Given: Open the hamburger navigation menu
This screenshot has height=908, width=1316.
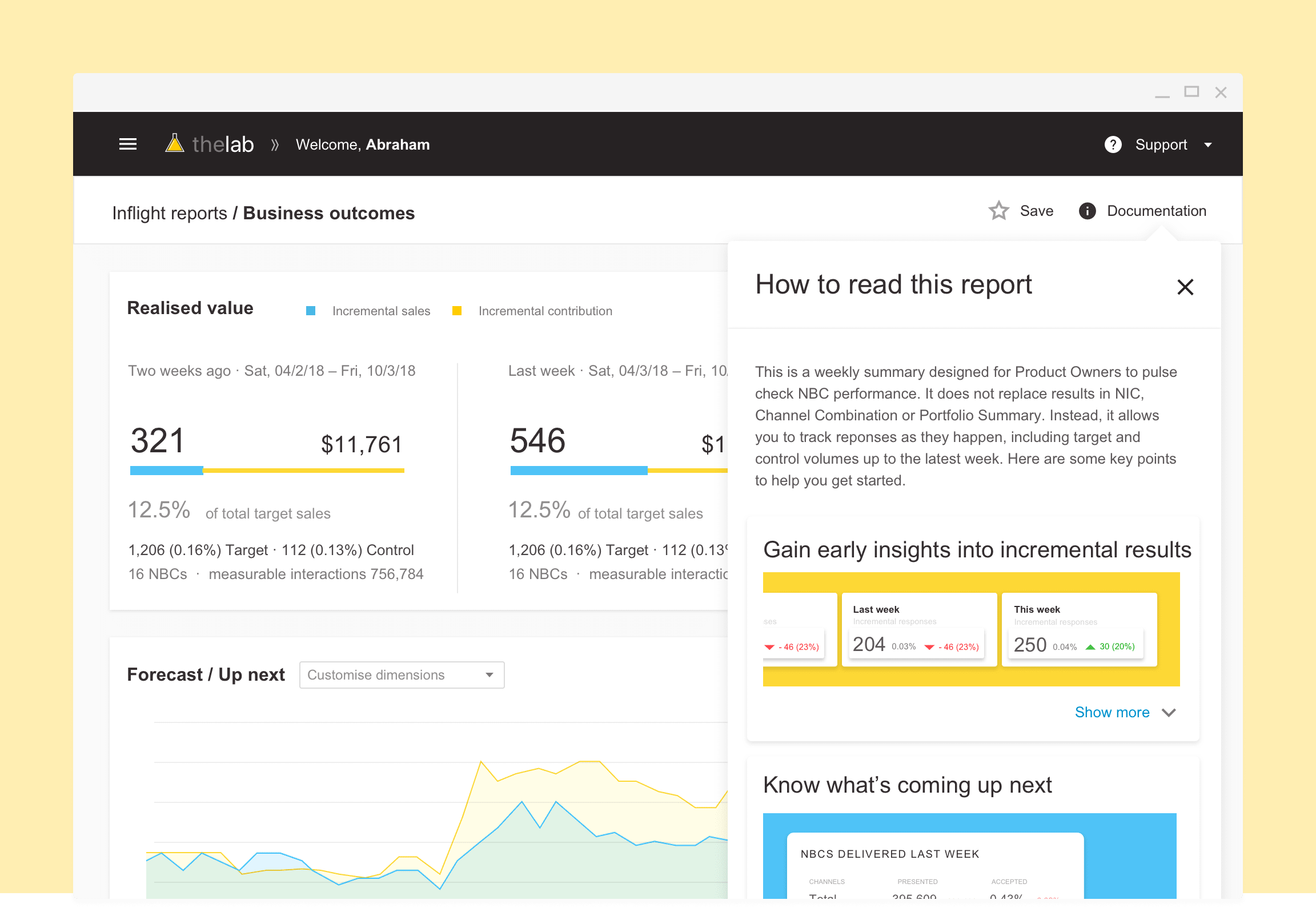Looking at the screenshot, I should (x=127, y=144).
